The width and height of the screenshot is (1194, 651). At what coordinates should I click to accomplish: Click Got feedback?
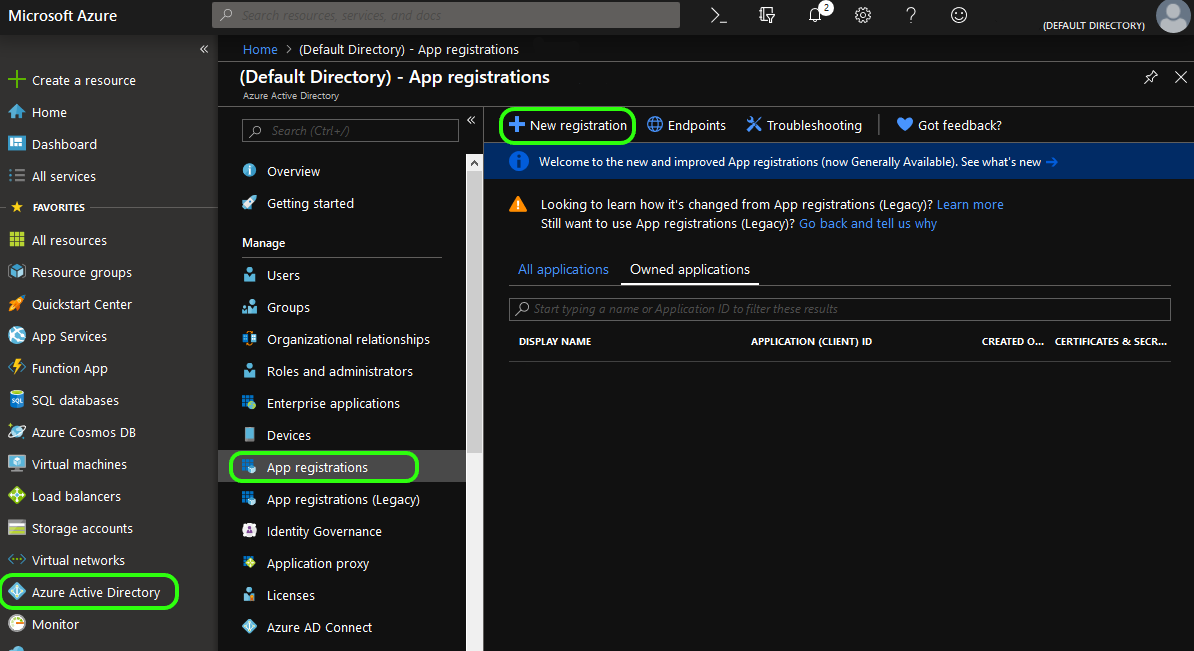tap(949, 125)
